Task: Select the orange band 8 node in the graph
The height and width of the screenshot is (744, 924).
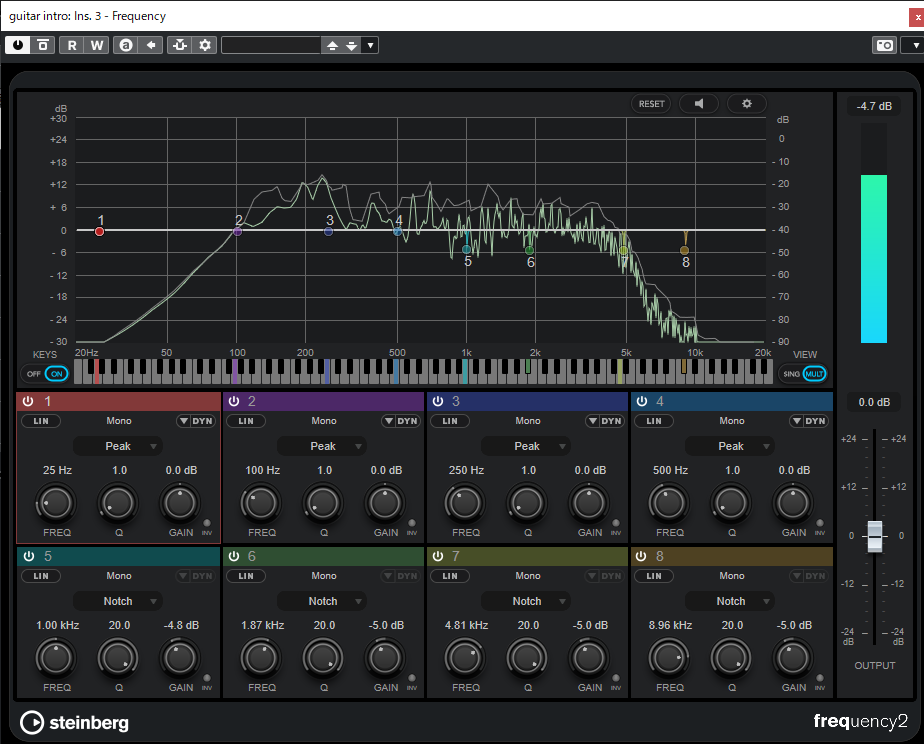Action: (684, 250)
